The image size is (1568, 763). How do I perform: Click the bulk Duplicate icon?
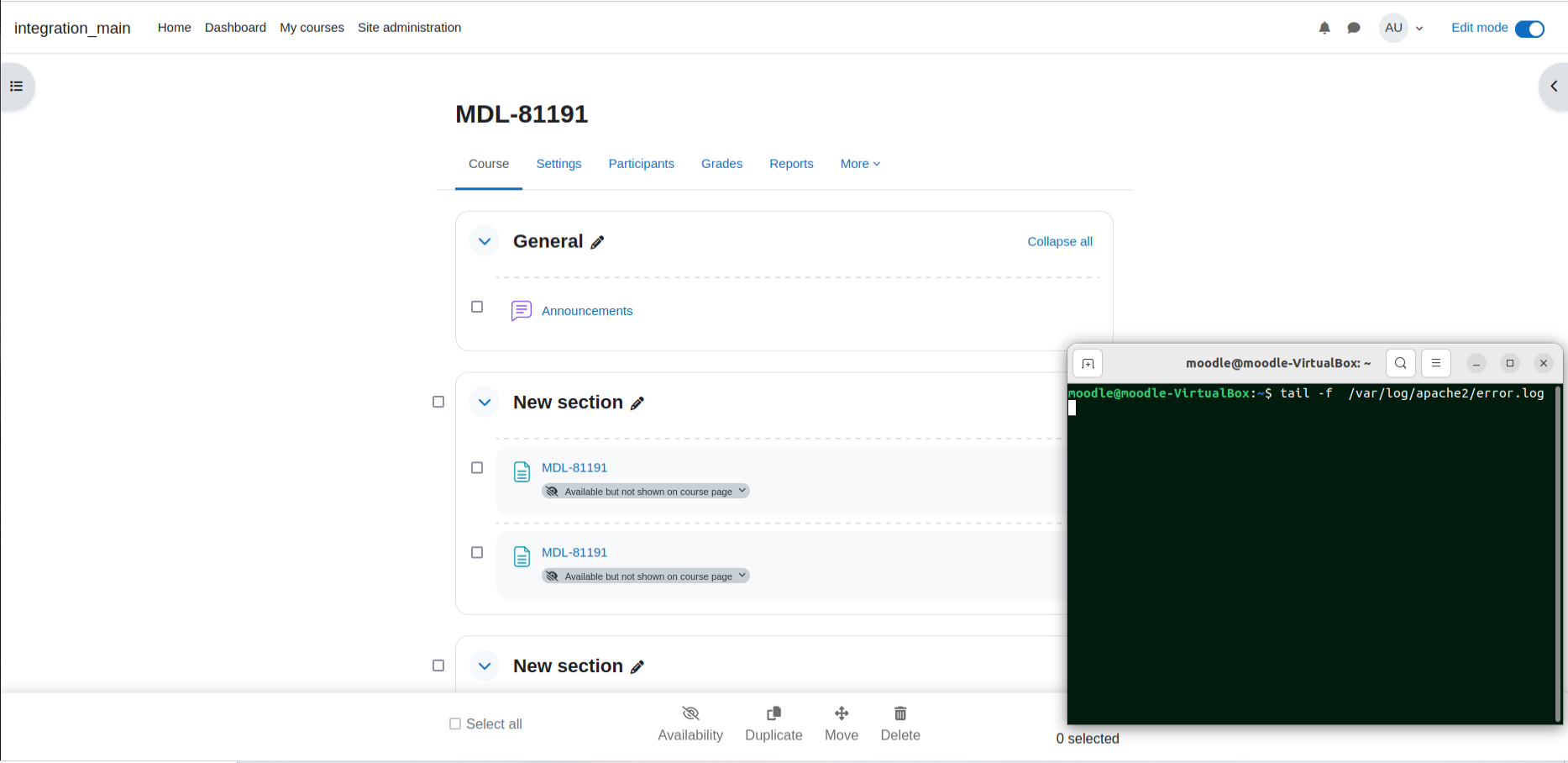774,713
